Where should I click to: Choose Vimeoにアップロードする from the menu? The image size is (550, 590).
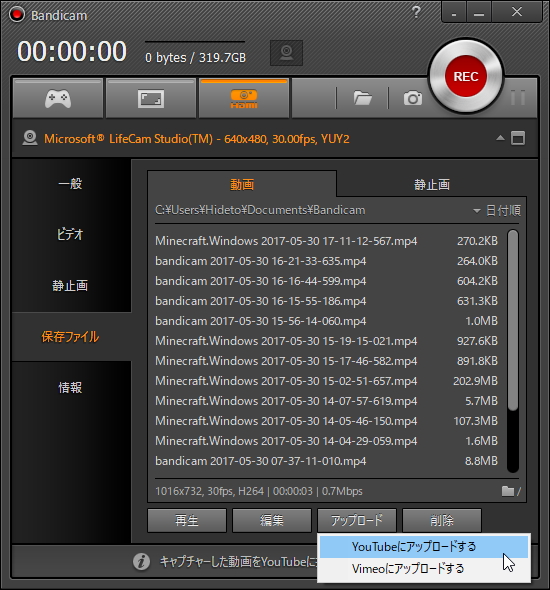click(x=424, y=569)
